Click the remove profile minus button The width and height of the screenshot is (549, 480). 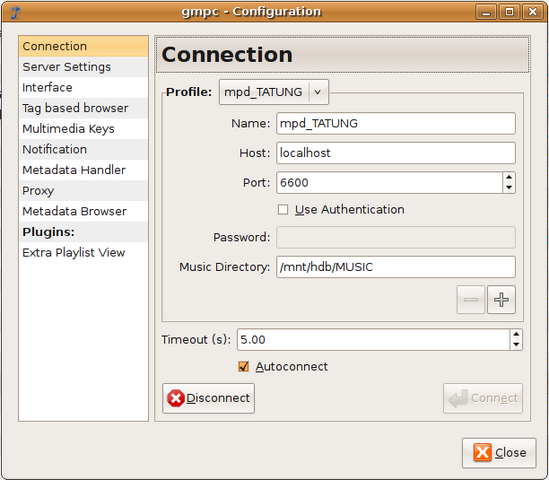[x=471, y=300]
